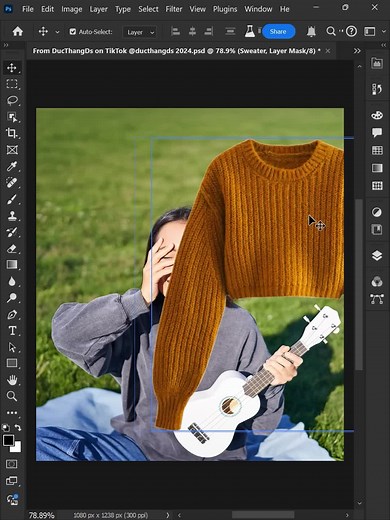Open the beta flask icon

[250, 32]
